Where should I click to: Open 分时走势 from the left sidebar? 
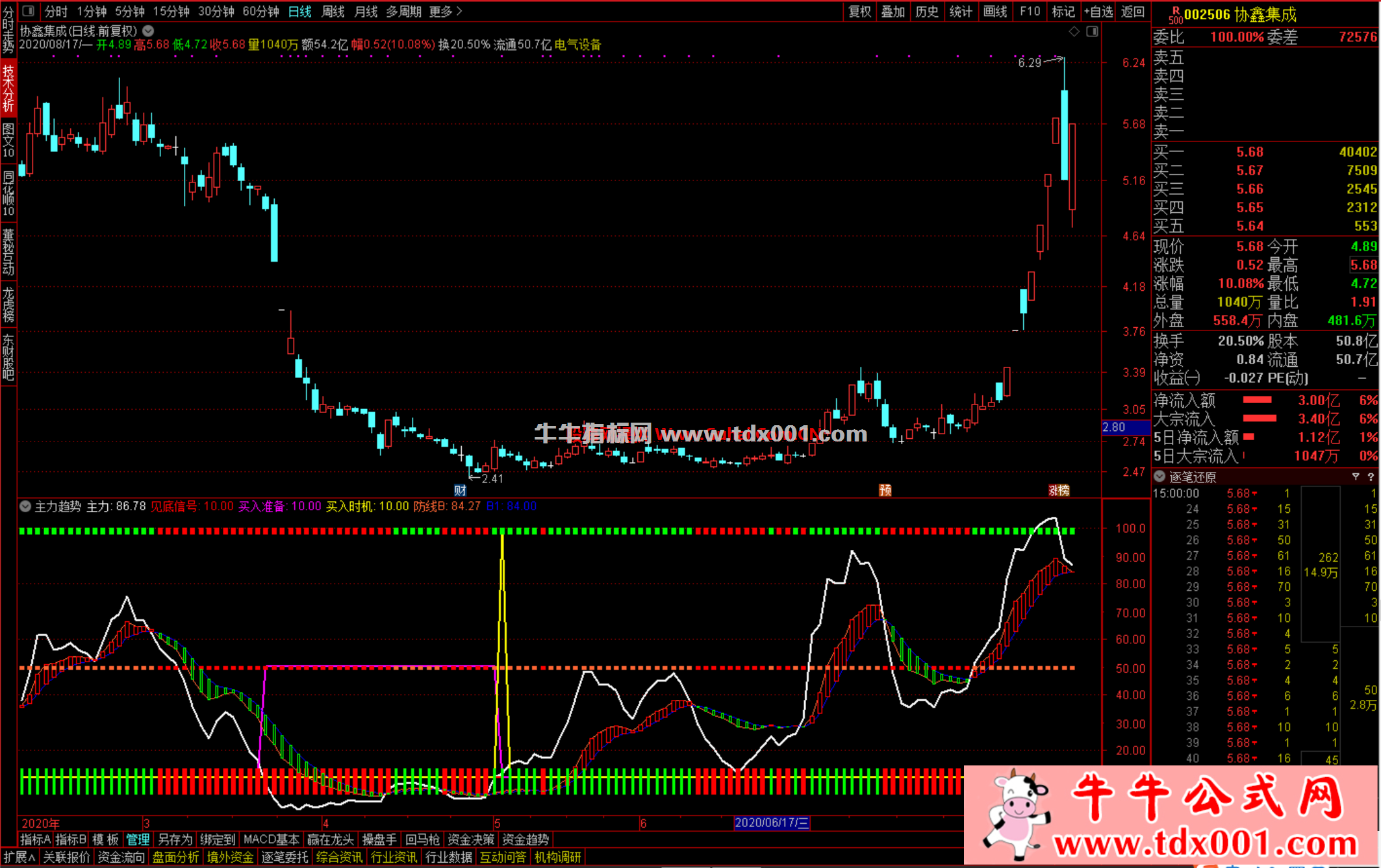coord(8,30)
